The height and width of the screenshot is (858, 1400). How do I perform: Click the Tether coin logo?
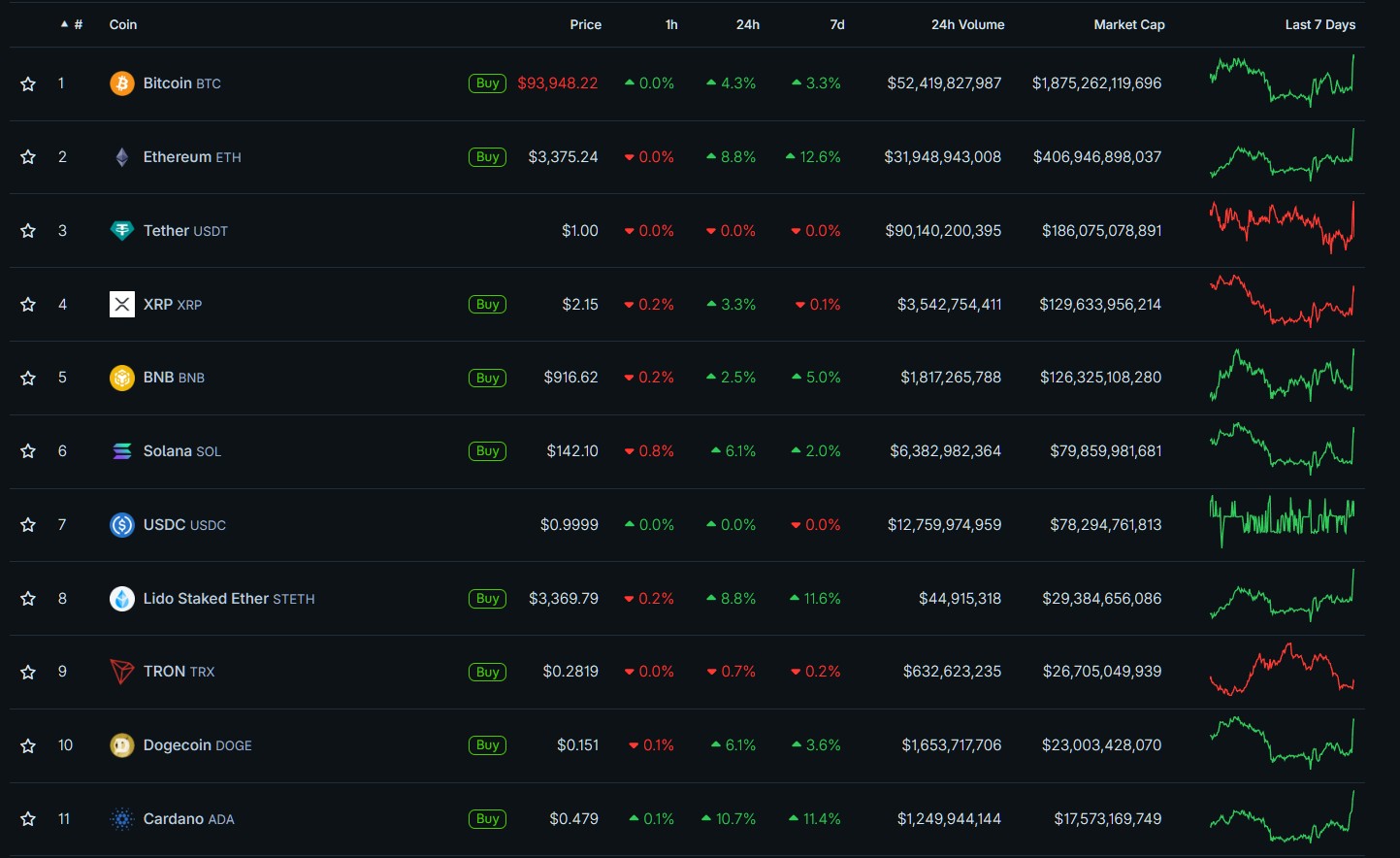pyautogui.click(x=121, y=231)
